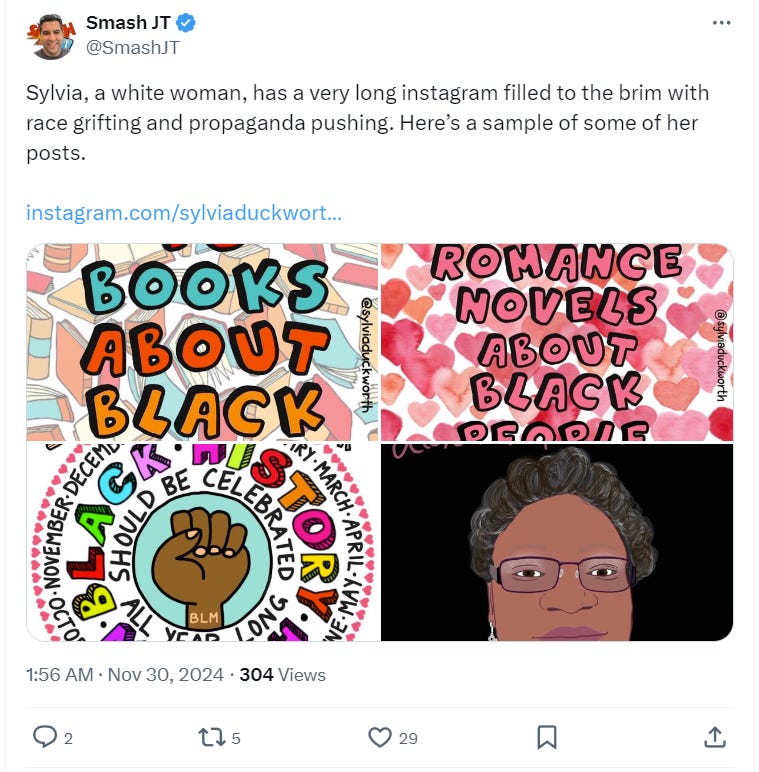The width and height of the screenshot is (759, 772).
Task: Open the Black History raised fist image
Action: click(x=202, y=542)
